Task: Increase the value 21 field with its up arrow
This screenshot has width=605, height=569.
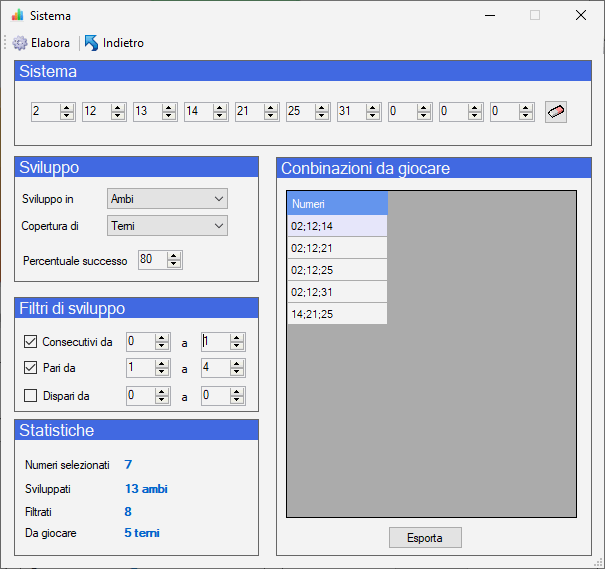Action: pyautogui.click(x=271, y=108)
